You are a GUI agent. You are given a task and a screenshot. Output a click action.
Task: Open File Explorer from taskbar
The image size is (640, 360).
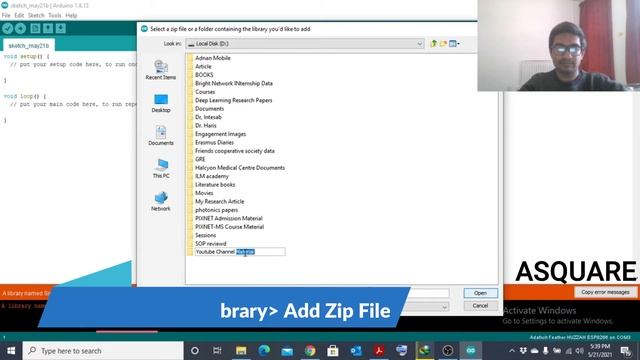point(241,351)
